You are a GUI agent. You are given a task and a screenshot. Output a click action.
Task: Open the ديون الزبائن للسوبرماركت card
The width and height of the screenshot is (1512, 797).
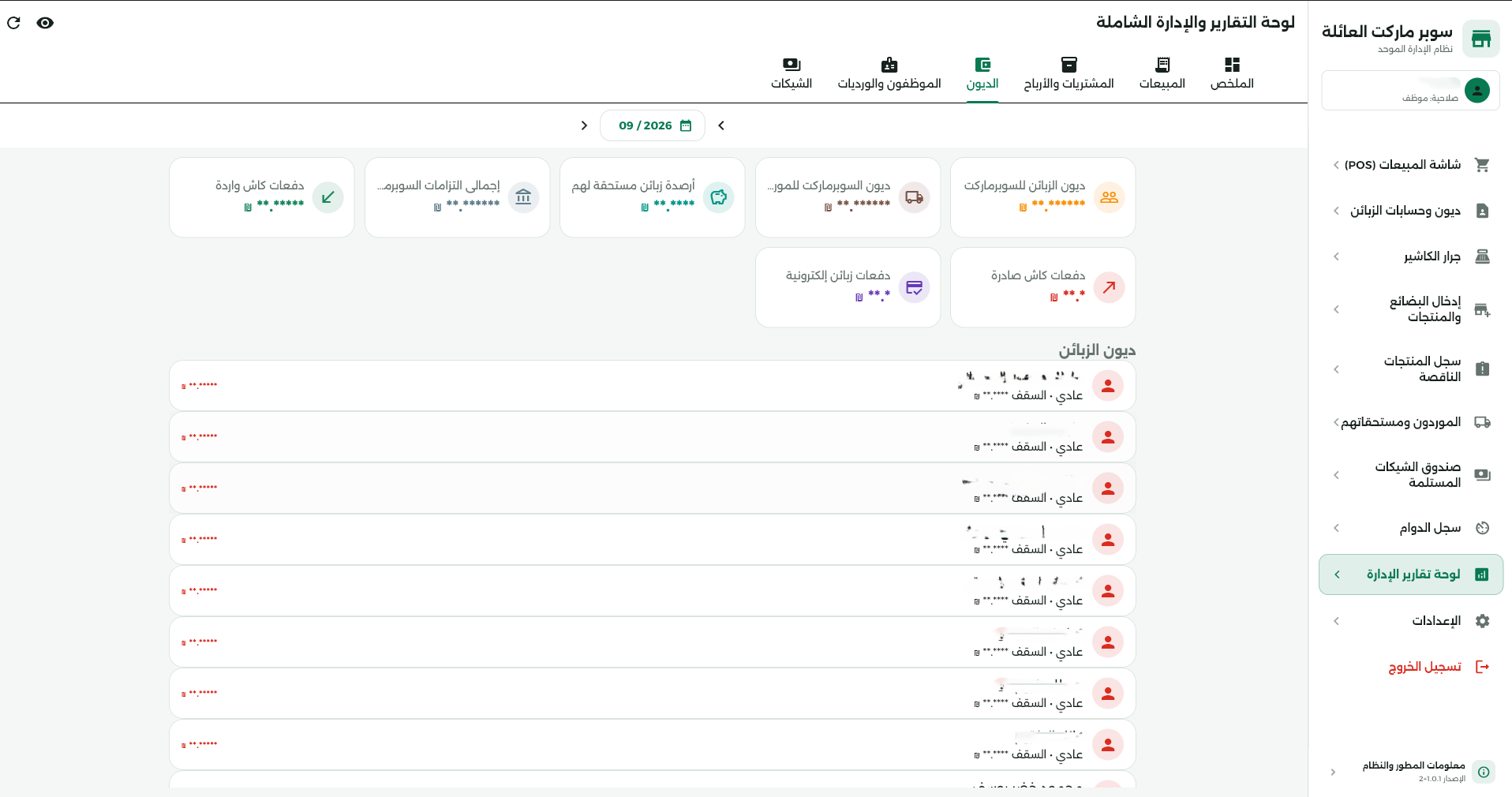pyautogui.click(x=1042, y=197)
